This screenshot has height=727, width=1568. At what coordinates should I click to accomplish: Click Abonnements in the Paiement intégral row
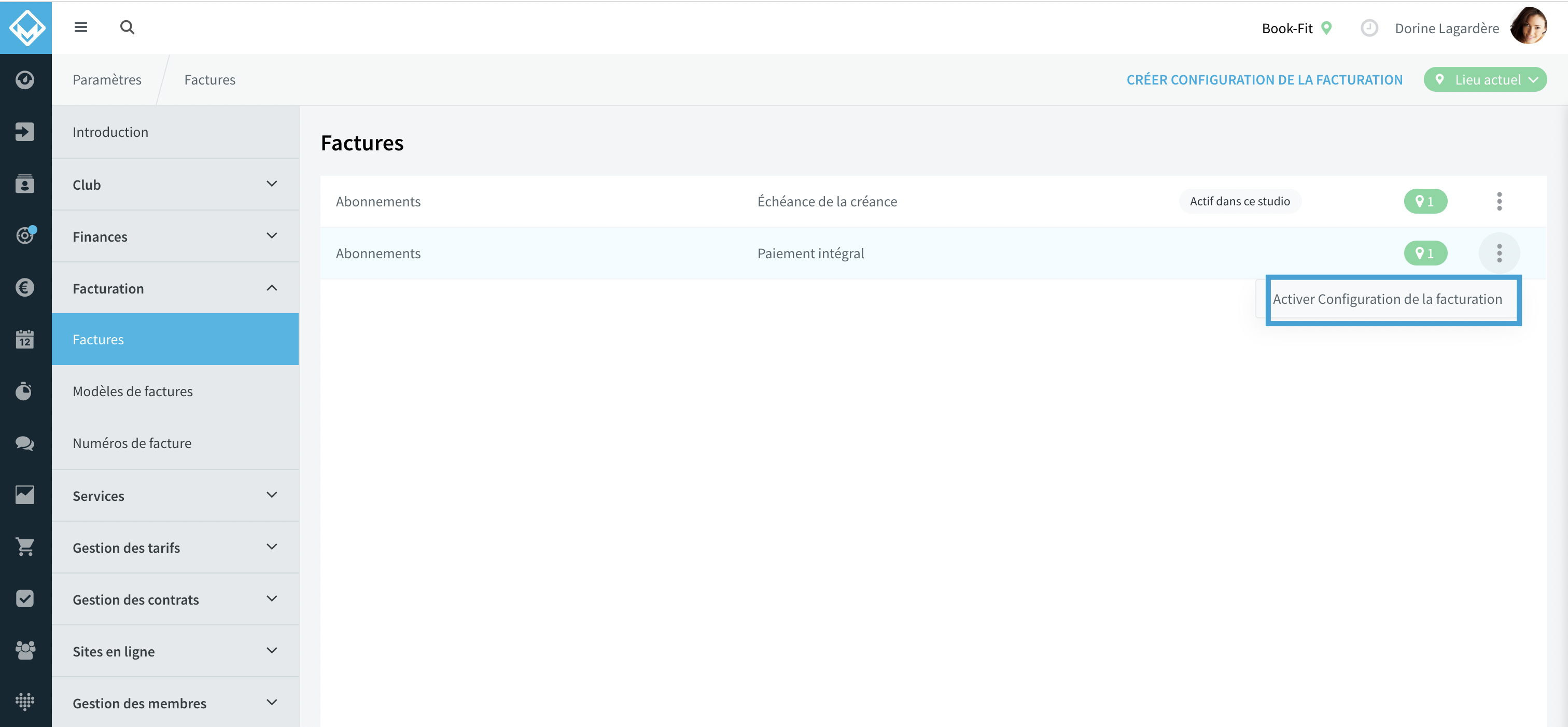coord(378,253)
